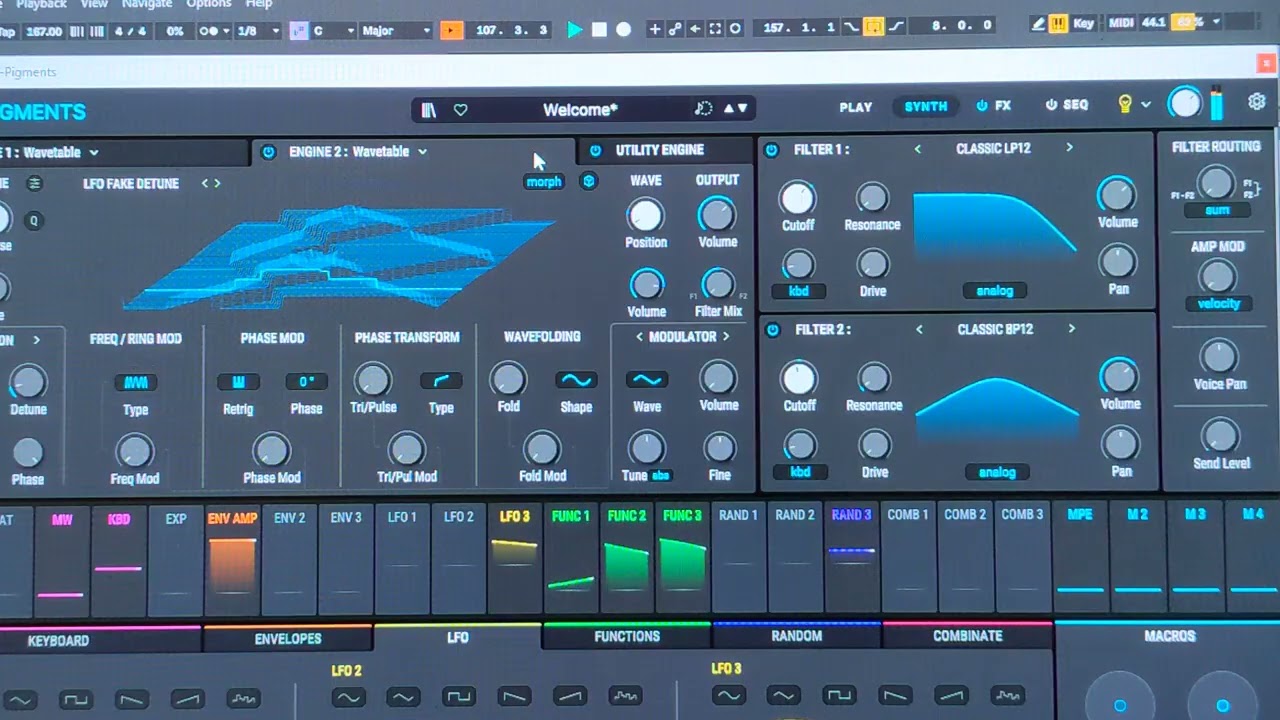Select the wavefolding sine Shape button
The height and width of the screenshot is (720, 1280).
[x=576, y=380]
